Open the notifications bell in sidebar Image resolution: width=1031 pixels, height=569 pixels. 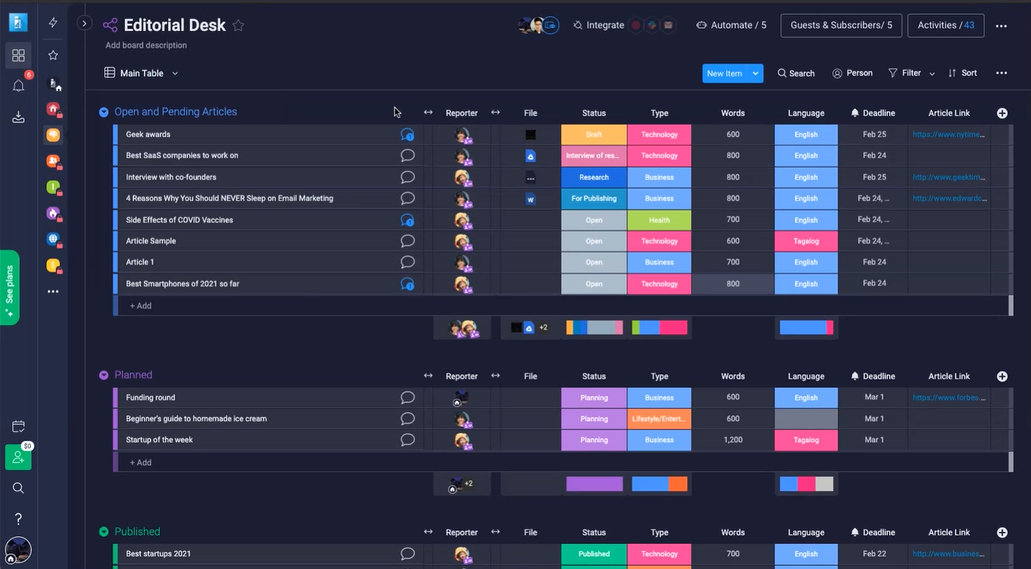point(18,86)
